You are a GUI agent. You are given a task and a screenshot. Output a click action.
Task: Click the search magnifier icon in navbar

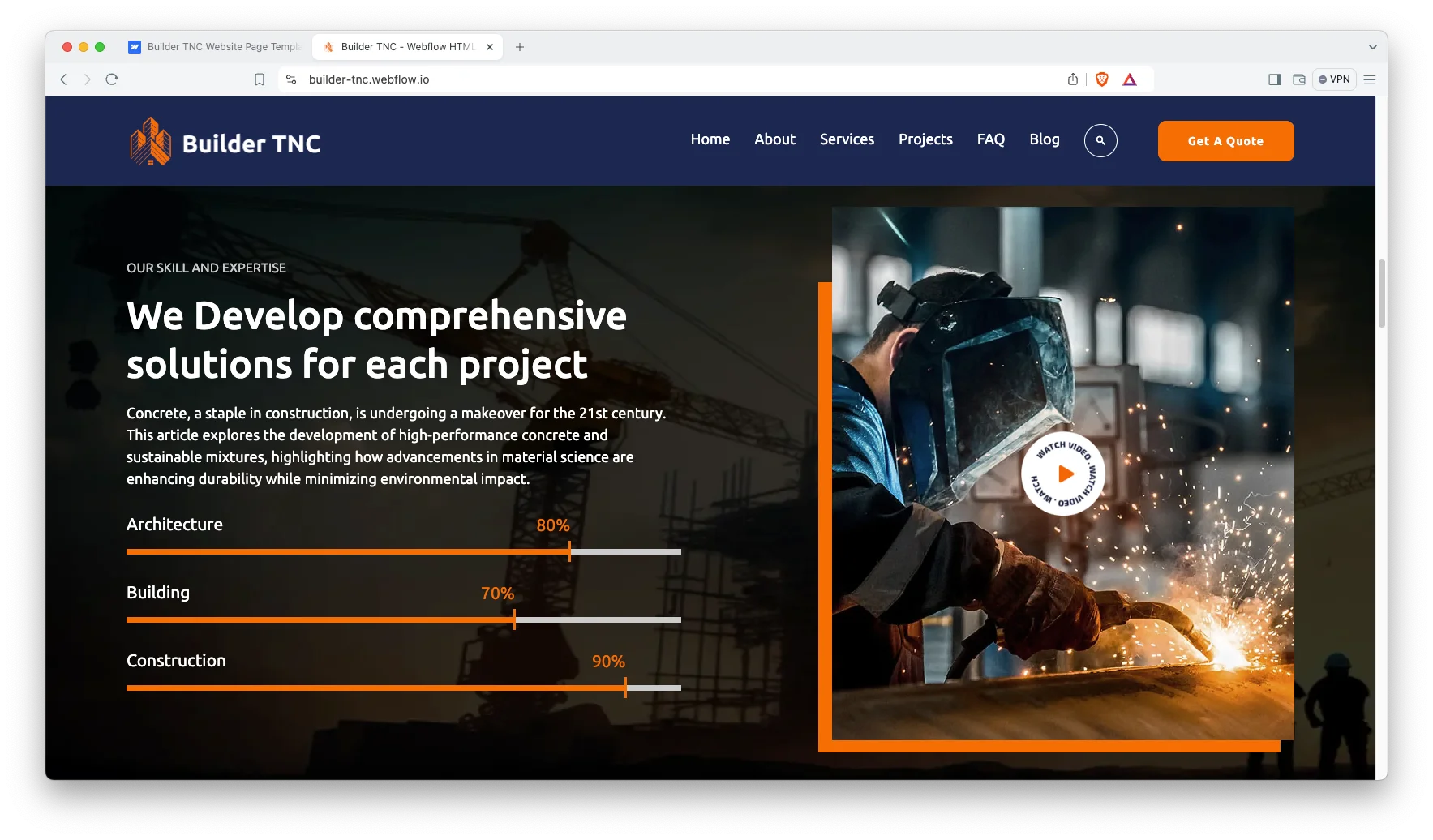[1100, 141]
